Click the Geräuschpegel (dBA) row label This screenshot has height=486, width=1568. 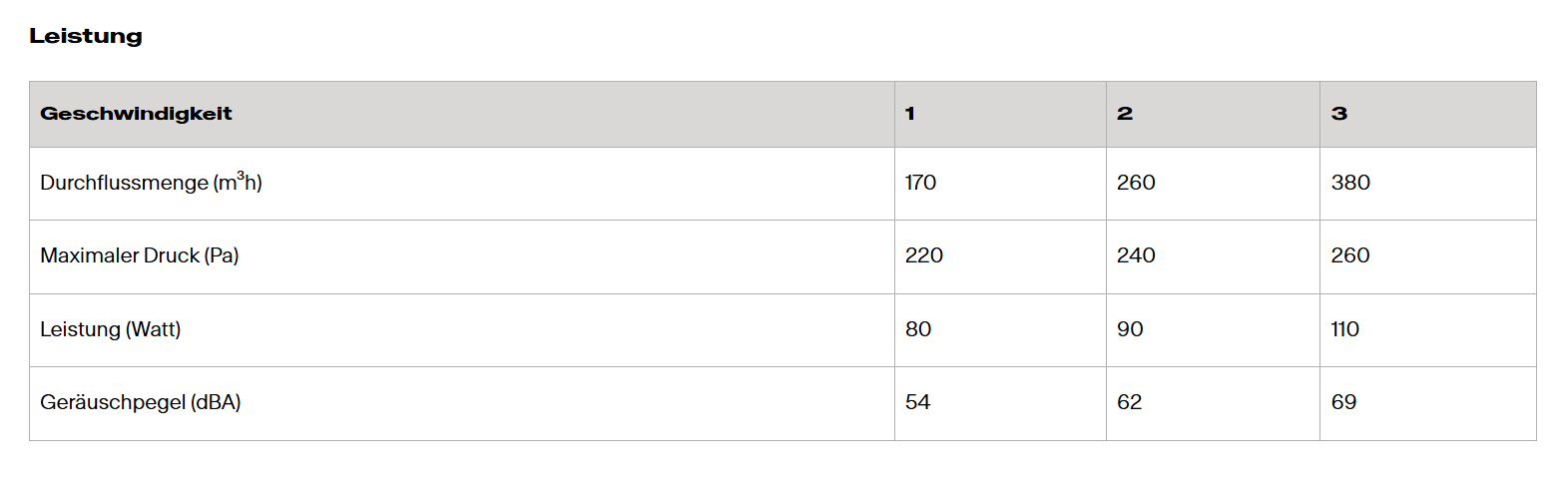click(141, 402)
